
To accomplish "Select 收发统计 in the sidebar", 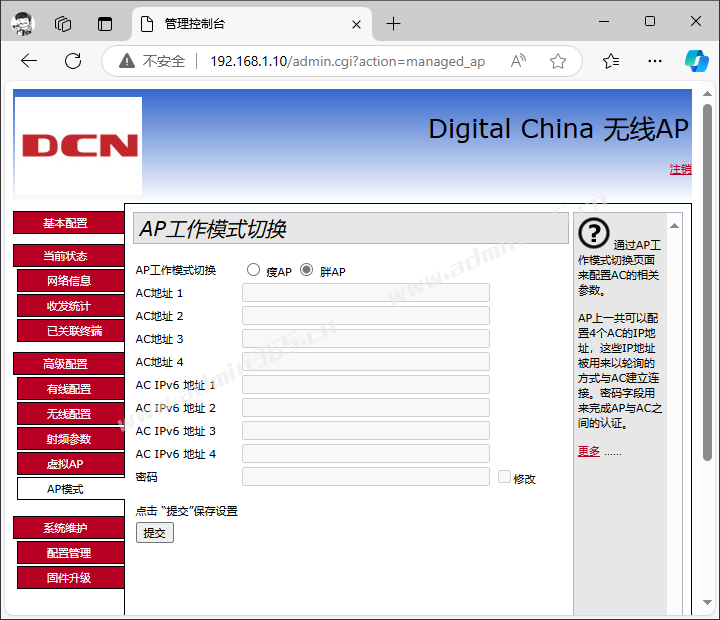I will 71,306.
